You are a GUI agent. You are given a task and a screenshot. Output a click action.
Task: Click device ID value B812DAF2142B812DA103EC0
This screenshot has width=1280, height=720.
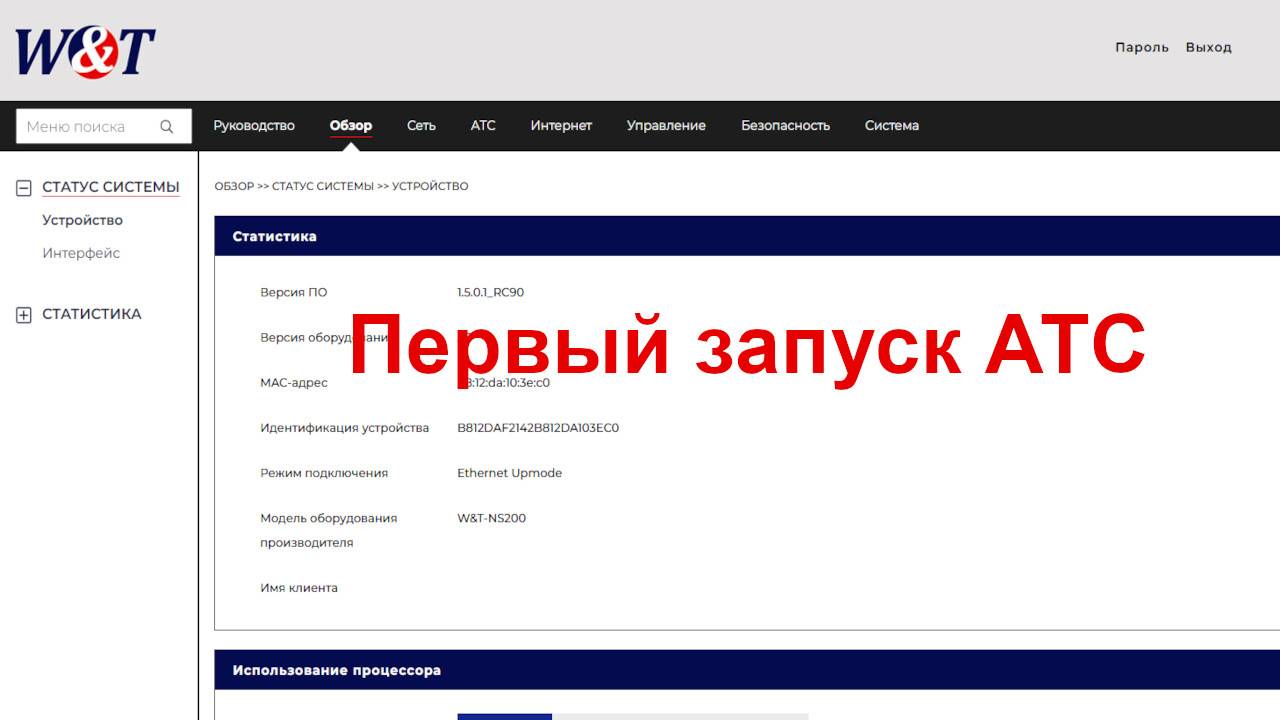(x=538, y=428)
